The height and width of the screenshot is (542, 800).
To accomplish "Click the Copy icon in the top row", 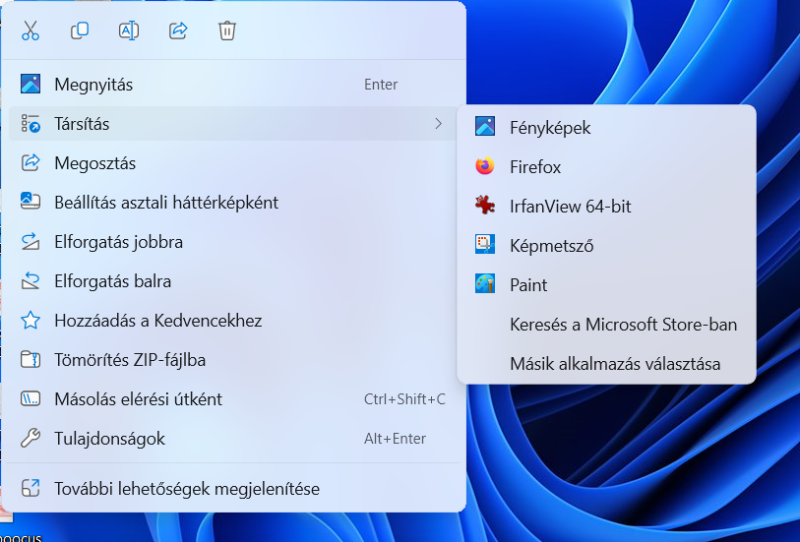I will 80,31.
